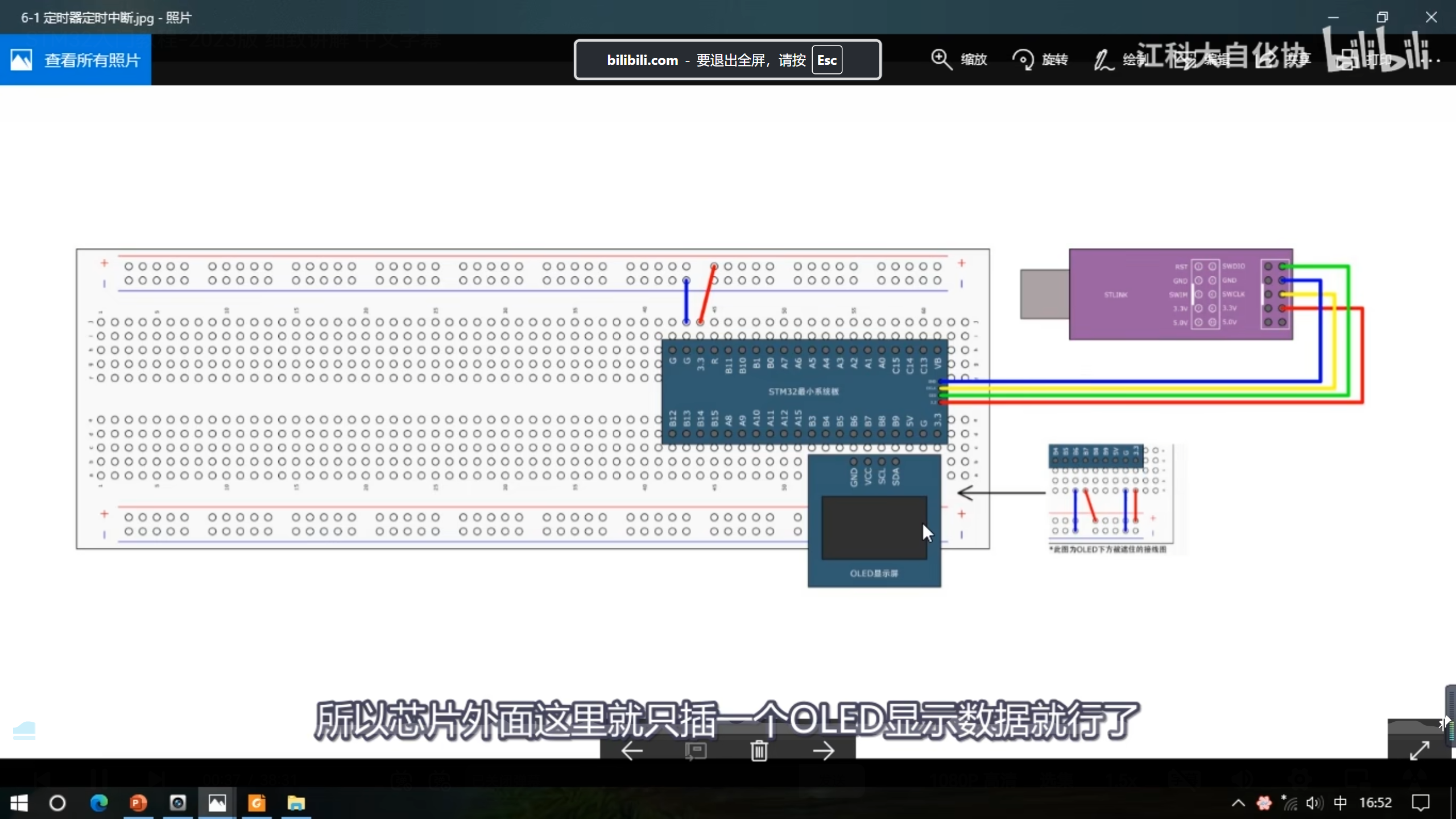Toggle the 中 input method indicator
The height and width of the screenshot is (819, 1456).
(x=1340, y=803)
